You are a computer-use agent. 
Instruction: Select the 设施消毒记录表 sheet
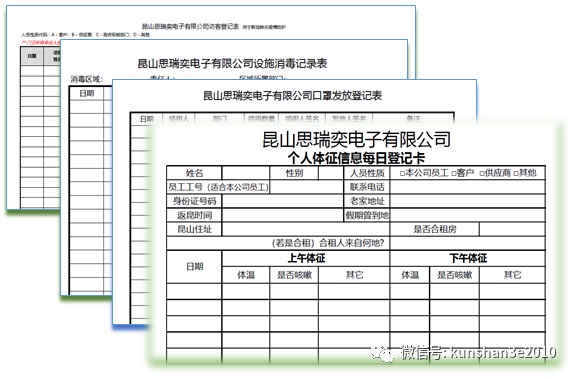232,63
